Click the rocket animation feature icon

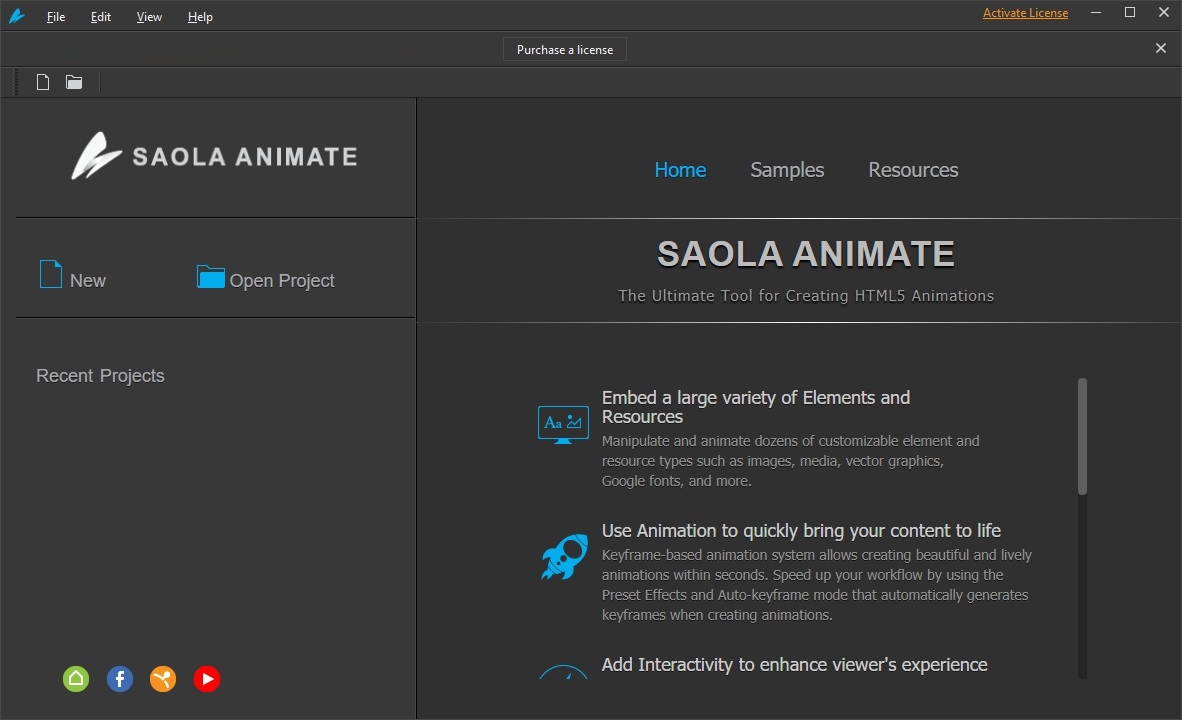pyautogui.click(x=563, y=557)
